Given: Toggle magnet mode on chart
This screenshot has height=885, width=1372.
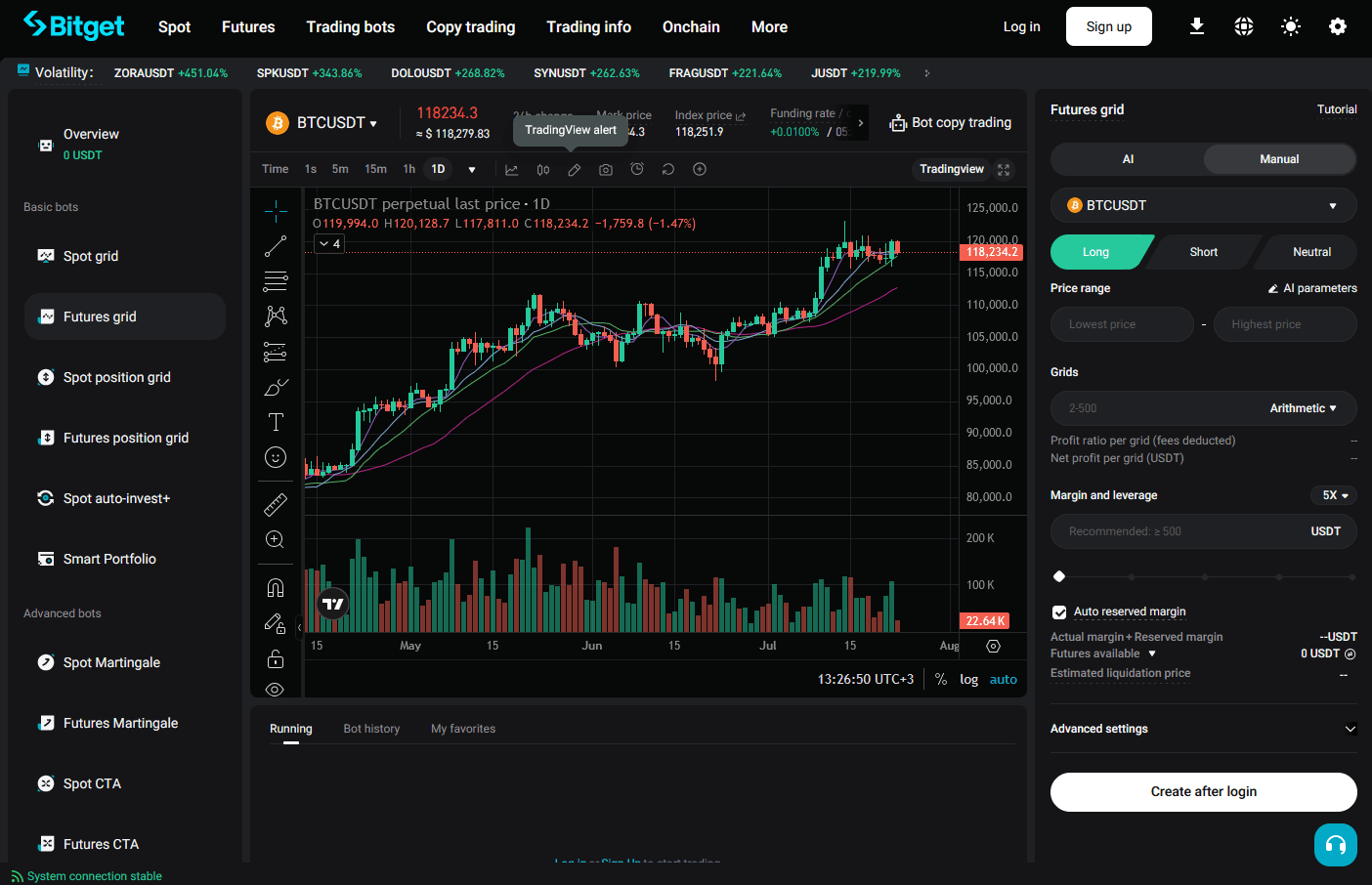Looking at the screenshot, I should (276, 587).
